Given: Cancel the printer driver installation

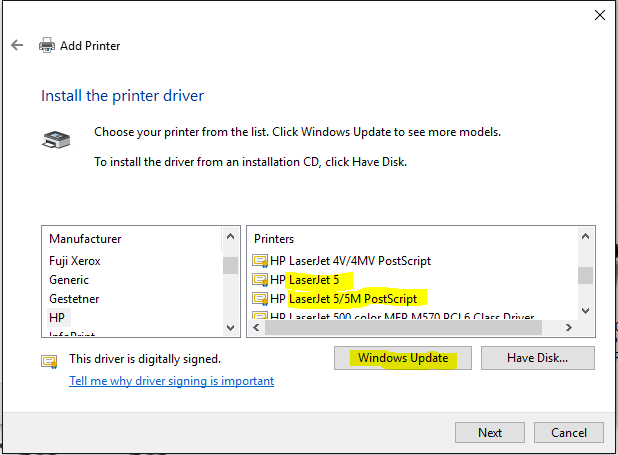Looking at the screenshot, I should pyautogui.click(x=568, y=433).
